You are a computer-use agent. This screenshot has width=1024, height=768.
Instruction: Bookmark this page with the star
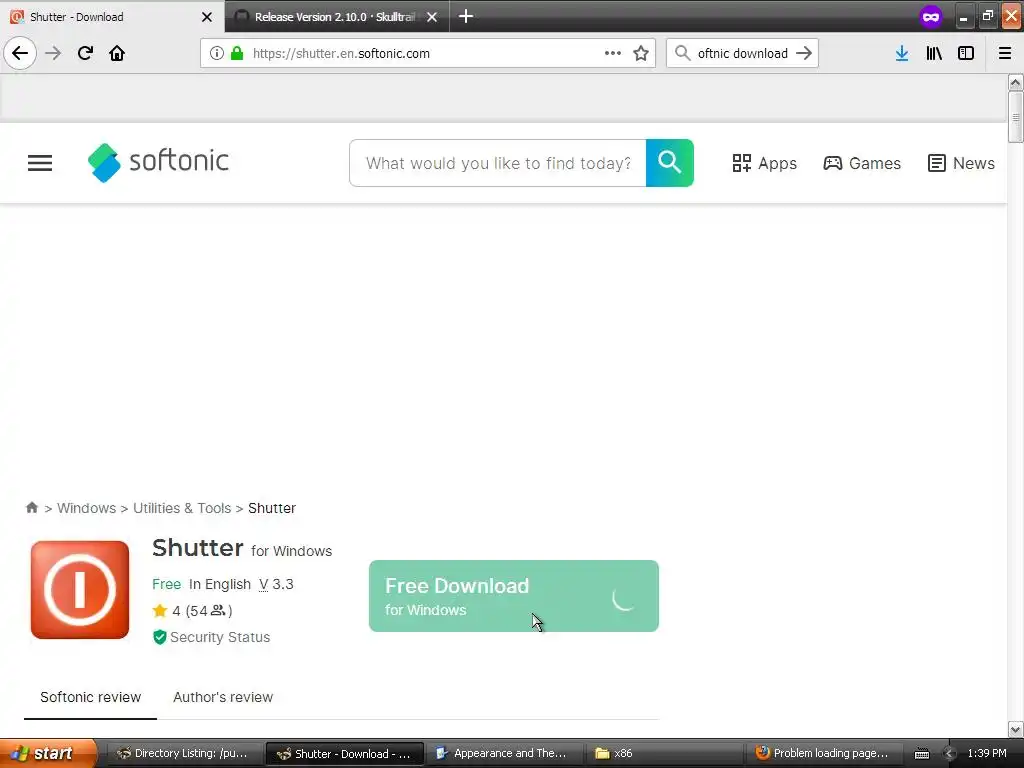click(x=641, y=53)
